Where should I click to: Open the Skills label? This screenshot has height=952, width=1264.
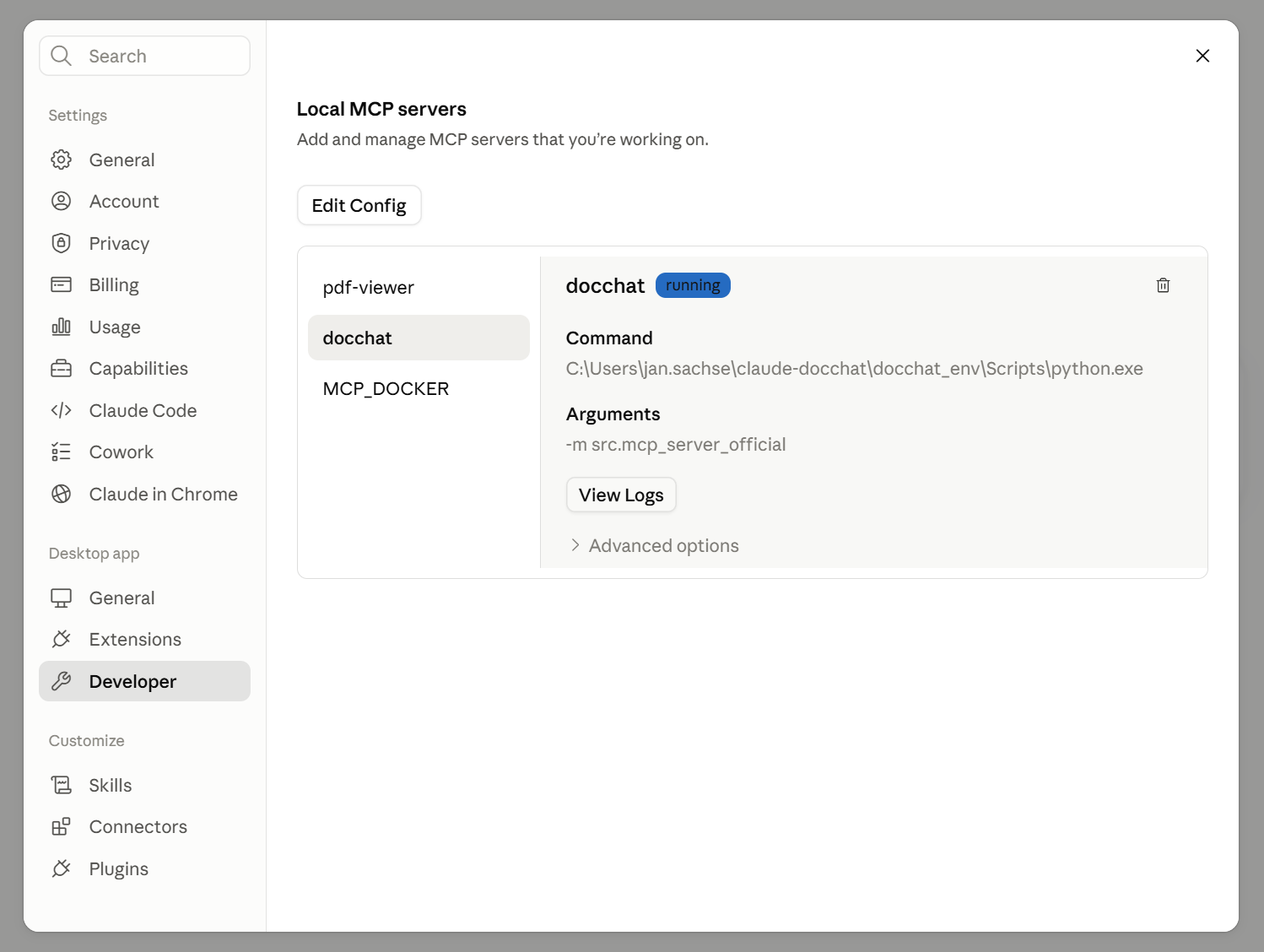click(111, 785)
